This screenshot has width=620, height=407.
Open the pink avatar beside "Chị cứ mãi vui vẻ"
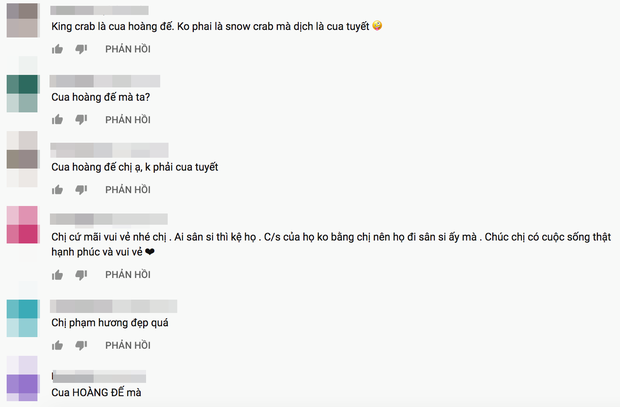(22, 224)
